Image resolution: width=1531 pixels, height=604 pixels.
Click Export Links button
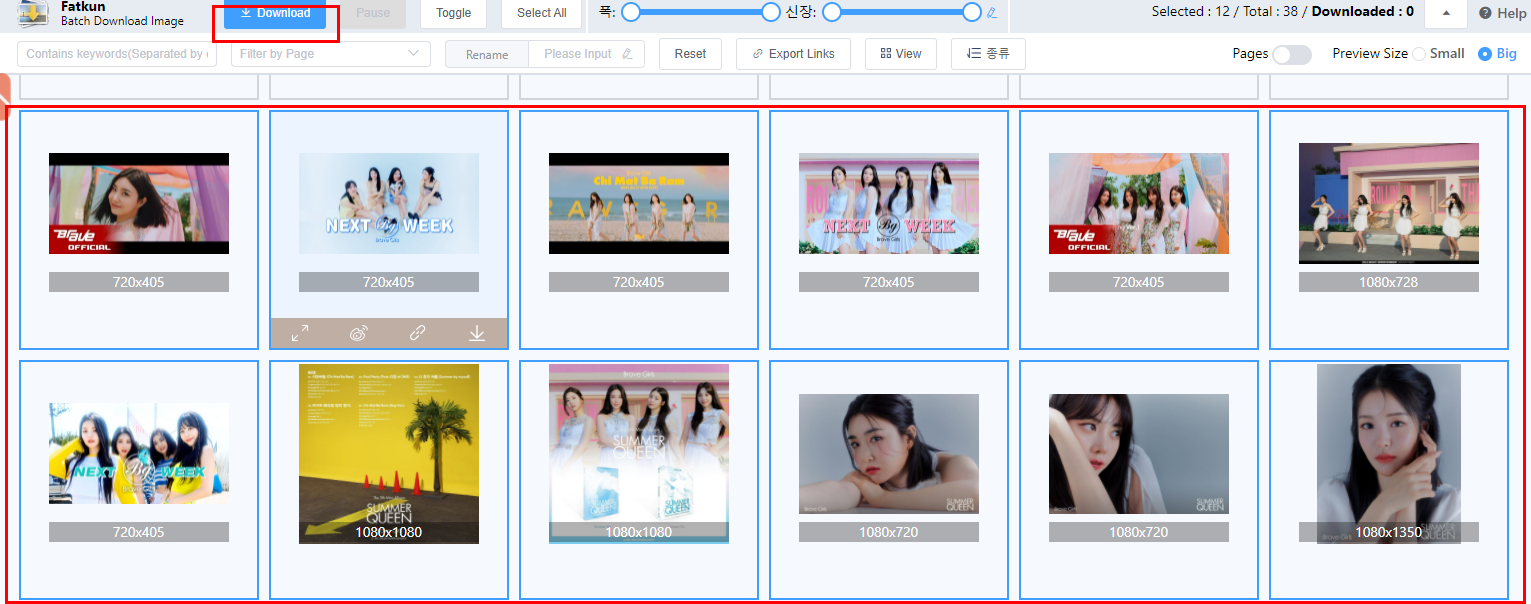tap(793, 54)
